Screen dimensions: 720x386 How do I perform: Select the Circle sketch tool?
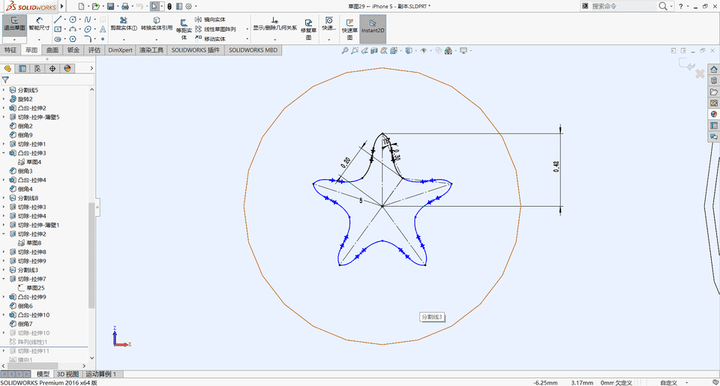tap(73, 19)
